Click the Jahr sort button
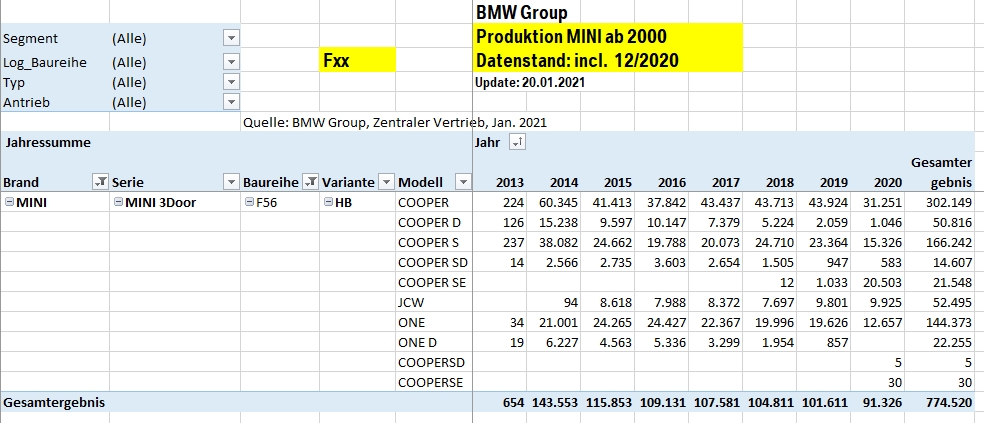Viewport: 984px width, 423px height. click(517, 144)
